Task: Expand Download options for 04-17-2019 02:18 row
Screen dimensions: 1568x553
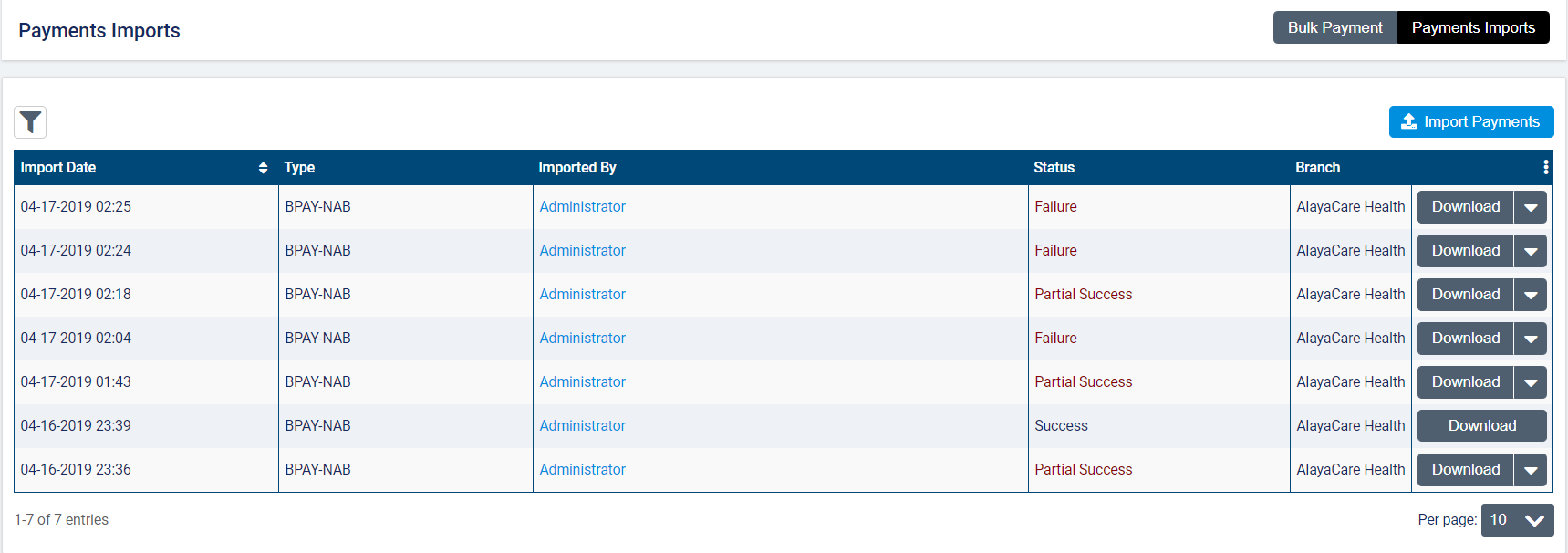Action: (1530, 295)
